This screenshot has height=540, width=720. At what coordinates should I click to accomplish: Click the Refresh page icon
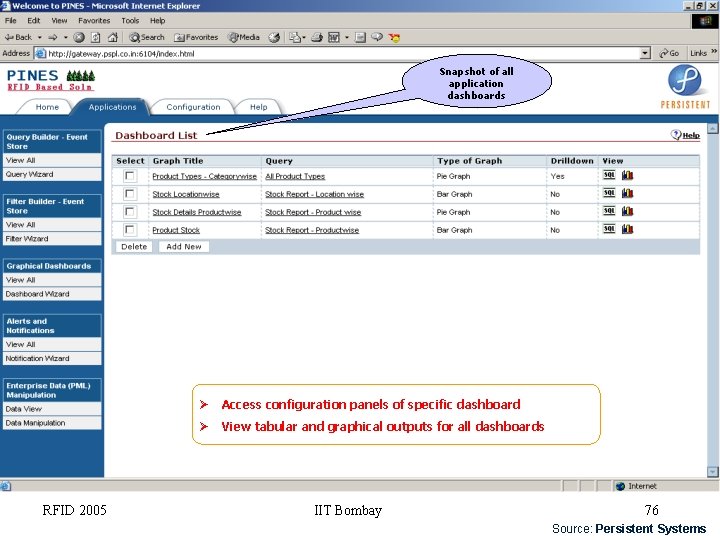point(96,37)
